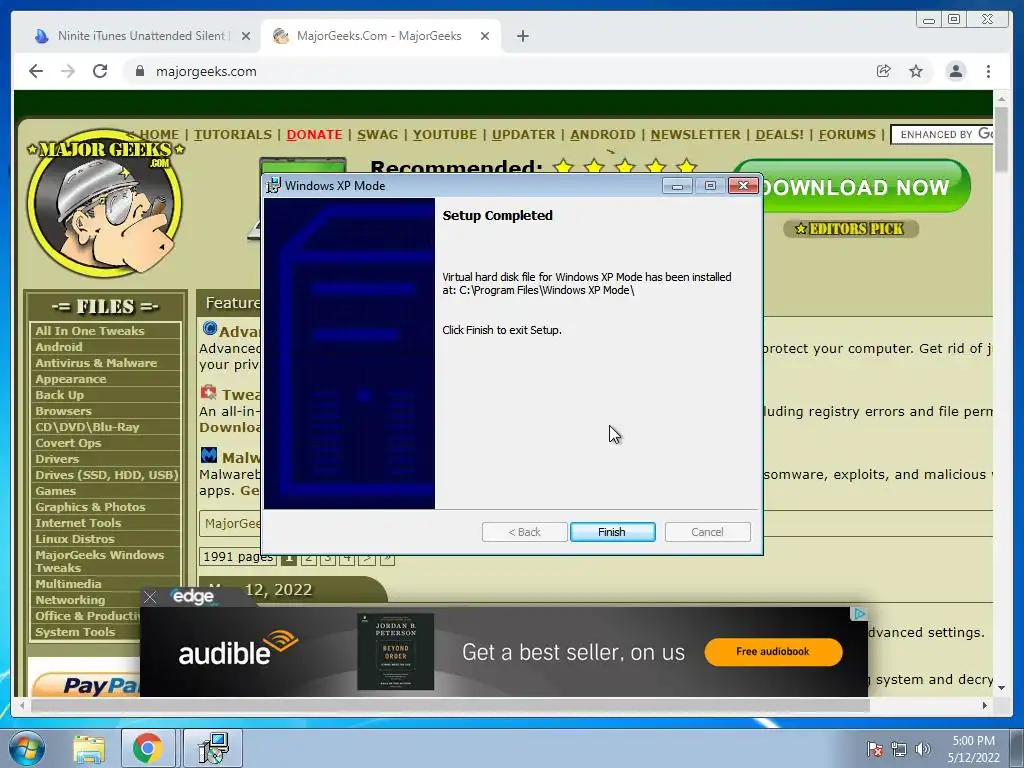This screenshot has height=768, width=1024.
Task: Open DONATE in MajorGeeks nav
Action: [x=314, y=135]
